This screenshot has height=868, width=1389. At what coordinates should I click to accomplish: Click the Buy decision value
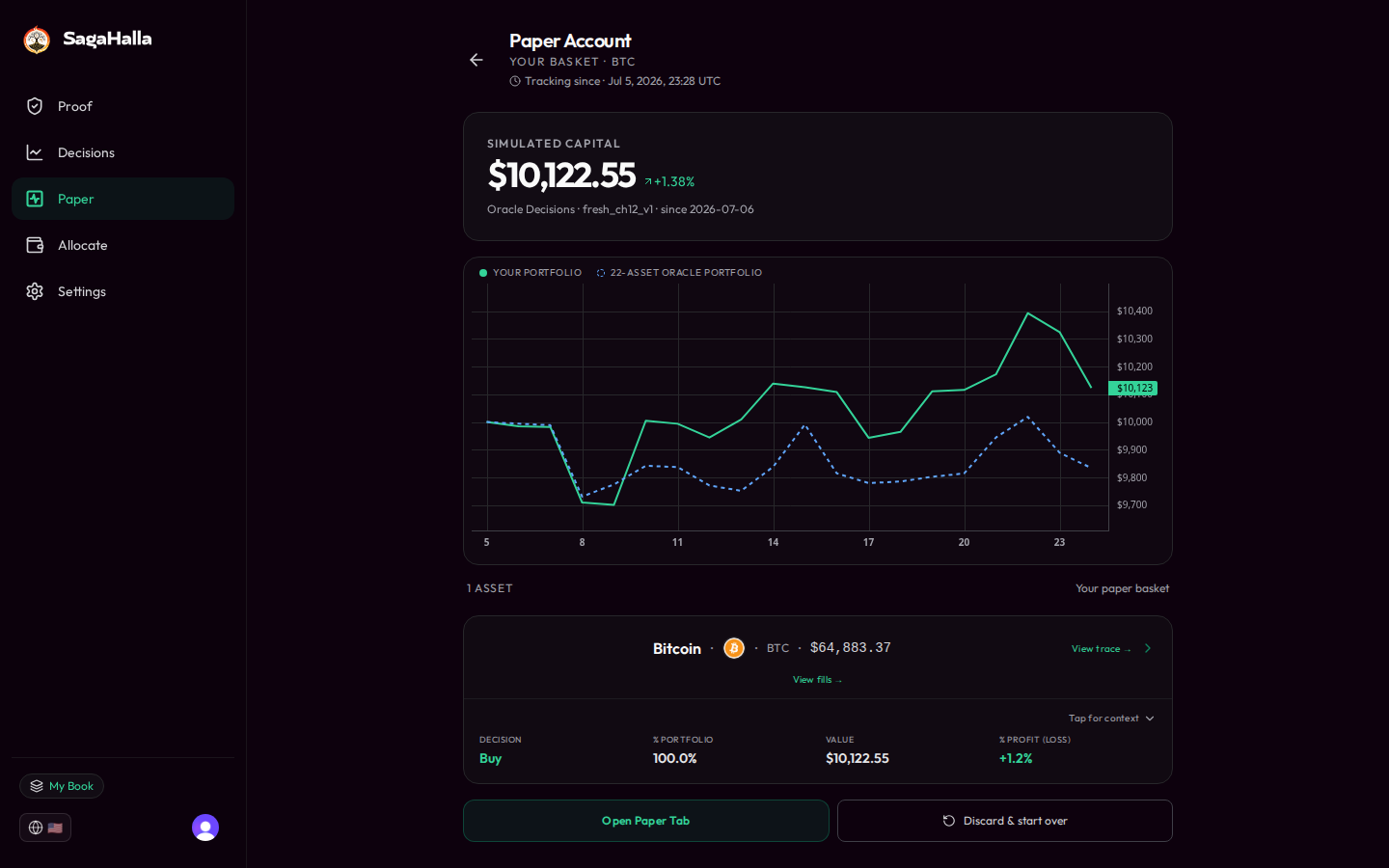point(490,758)
